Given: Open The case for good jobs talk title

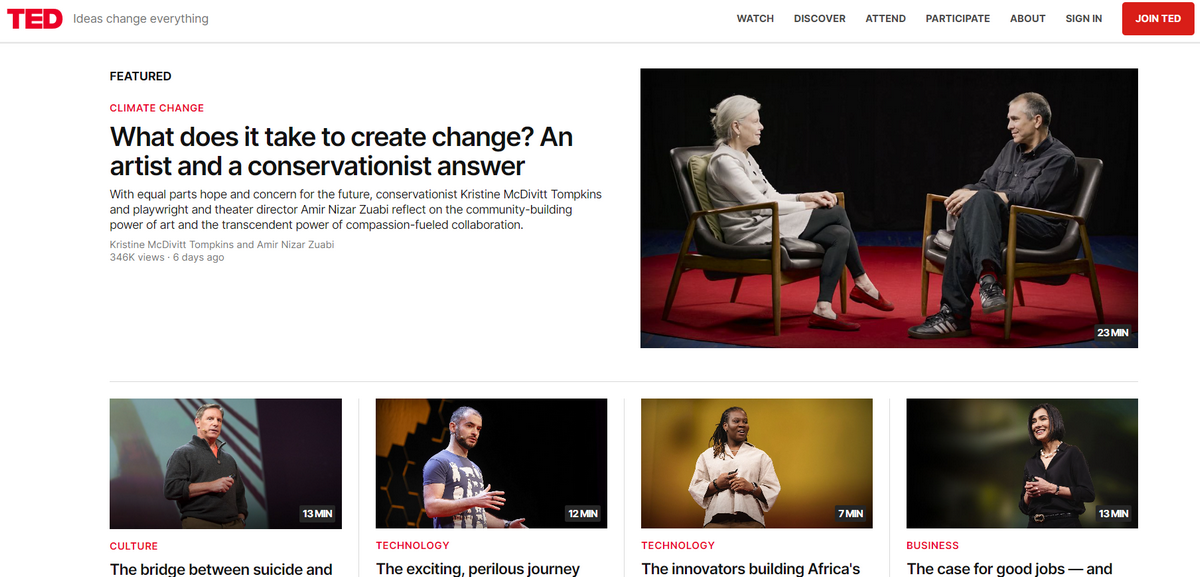Looking at the screenshot, I should tap(1010, 568).
